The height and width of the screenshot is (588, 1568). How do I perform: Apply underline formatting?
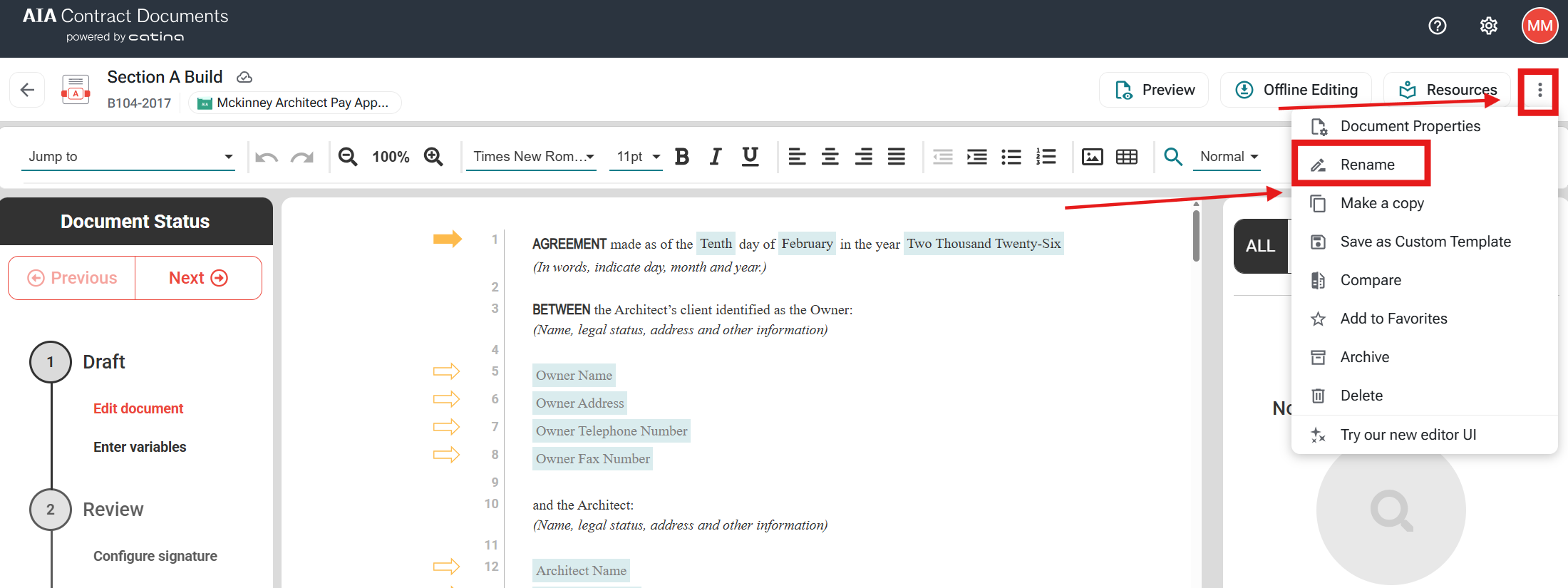tap(750, 157)
